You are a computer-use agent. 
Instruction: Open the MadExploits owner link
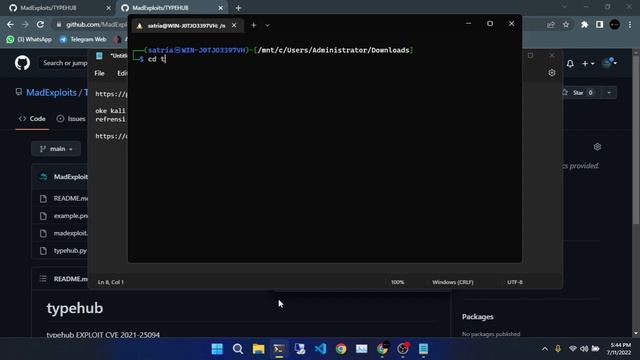coord(51,93)
